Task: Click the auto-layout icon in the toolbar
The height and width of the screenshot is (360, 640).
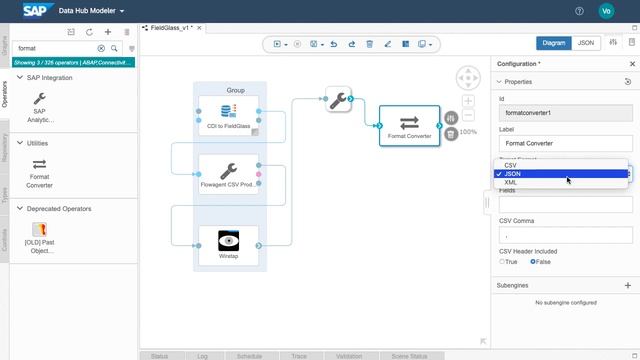Action: click(405, 44)
